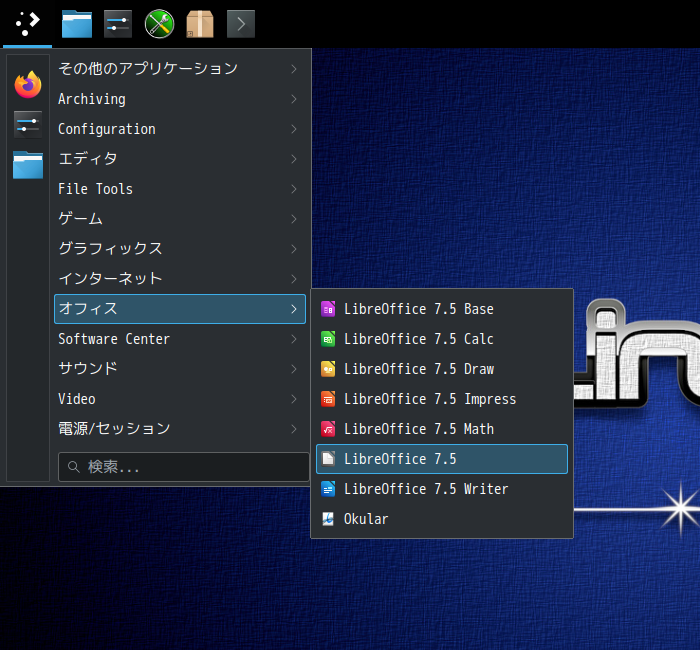This screenshot has height=650, width=700.
Task: Collapse the オフィス submenu arrow
Action: (294, 309)
